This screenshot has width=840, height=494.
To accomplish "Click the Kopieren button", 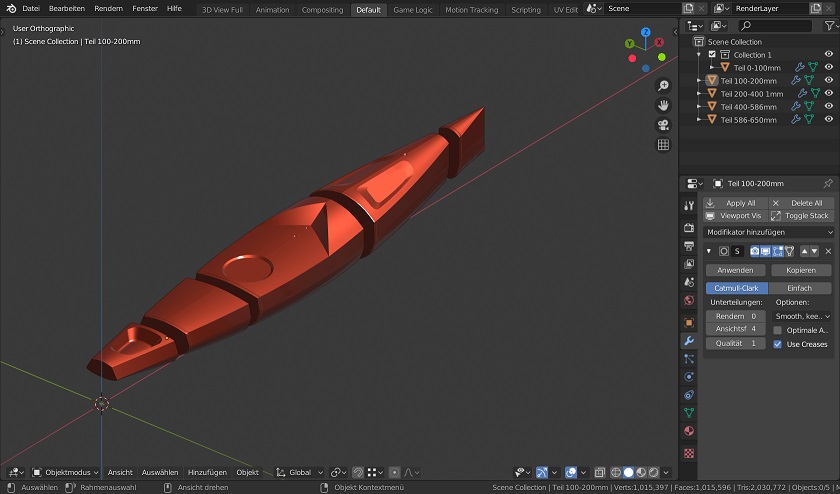I will point(801,270).
